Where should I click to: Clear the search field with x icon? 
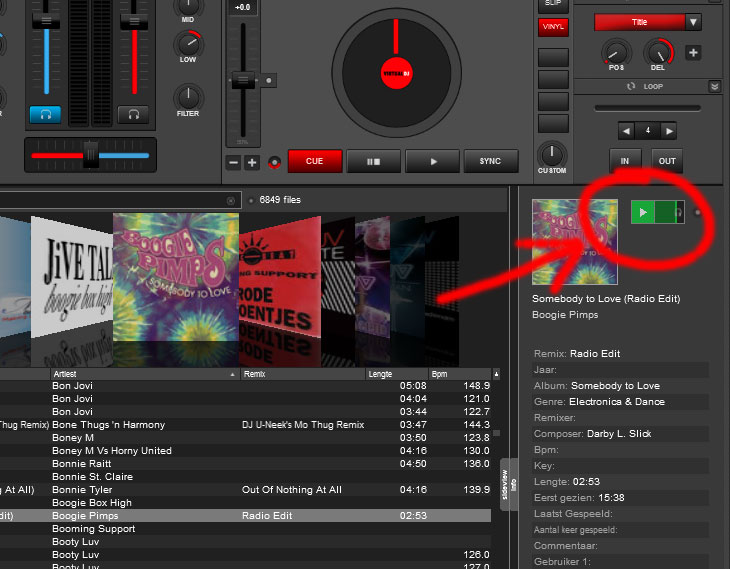pyautogui.click(x=230, y=201)
